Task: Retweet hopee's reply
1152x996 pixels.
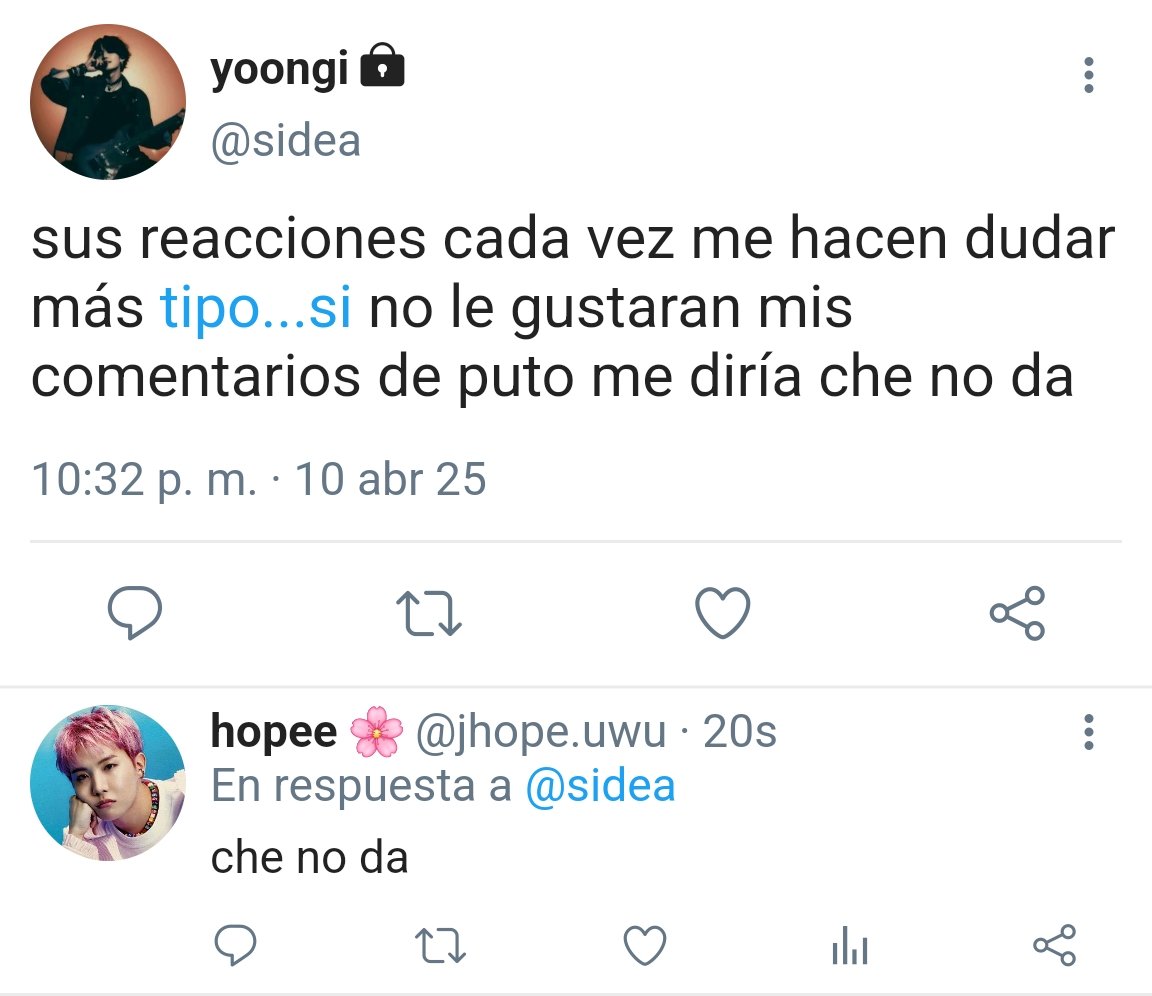Action: [440, 945]
